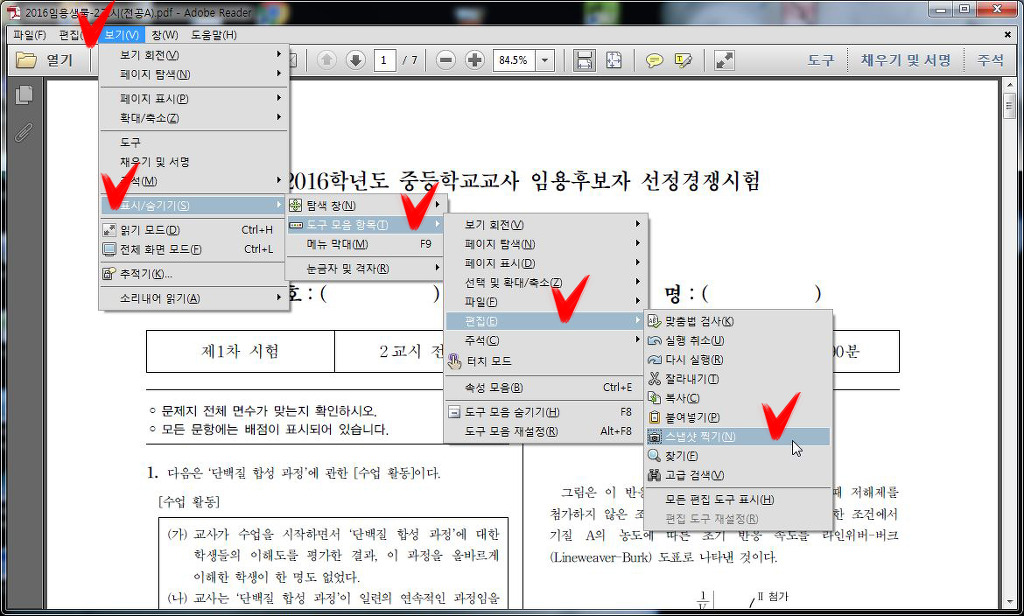This screenshot has height=616, width=1024.
Task: Go to the previous page with the up arrow
Action: tap(327, 60)
